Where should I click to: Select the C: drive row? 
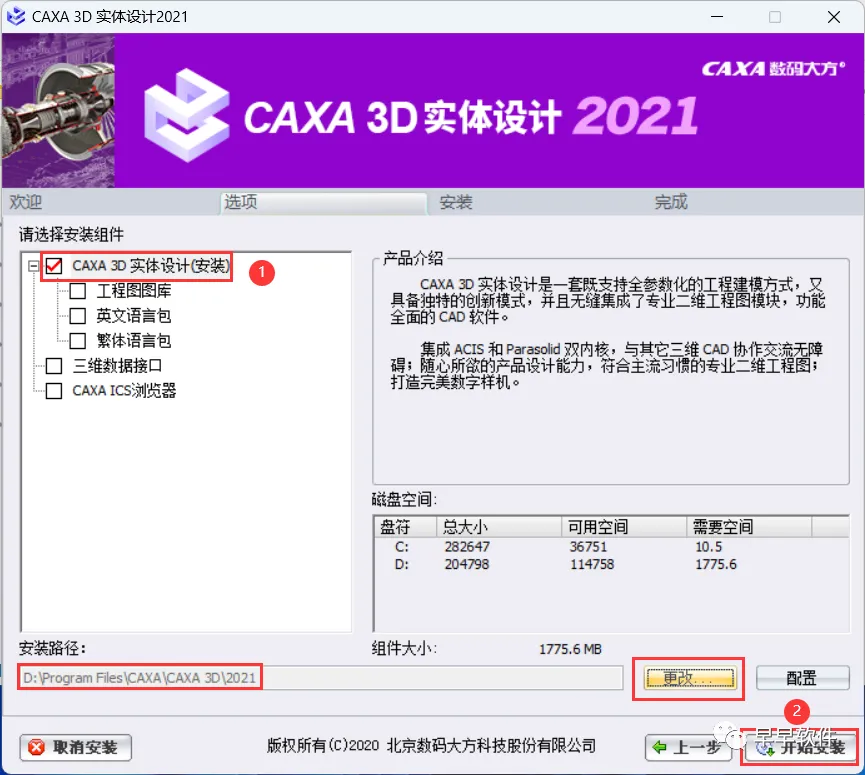point(611,547)
